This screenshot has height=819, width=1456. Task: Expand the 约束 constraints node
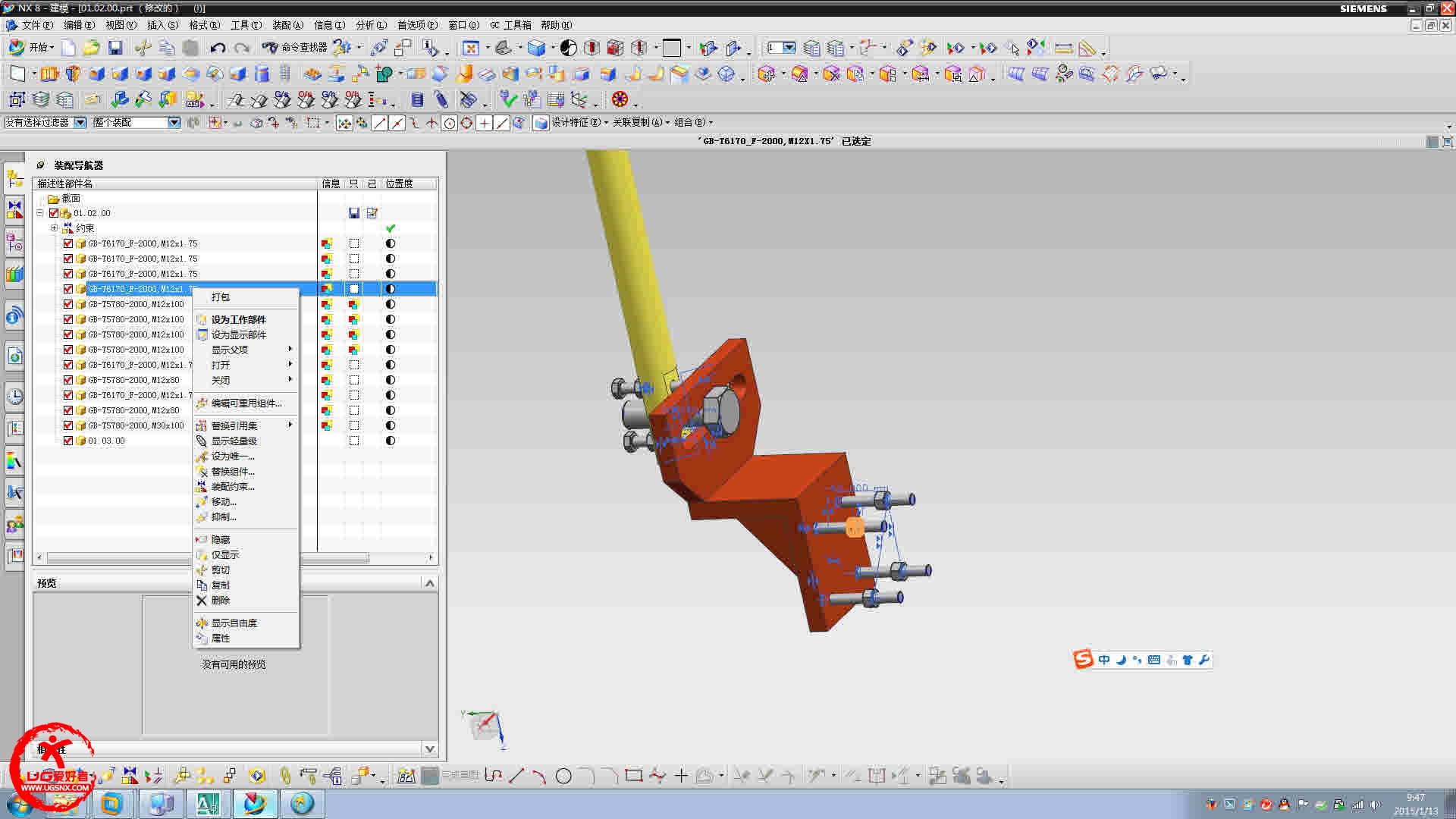[x=54, y=228]
